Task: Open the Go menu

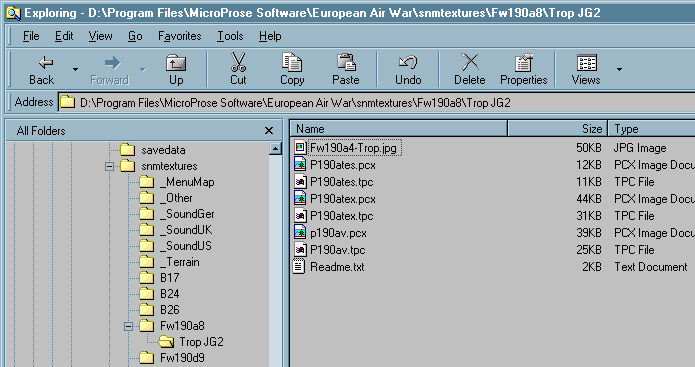Action: click(x=135, y=36)
